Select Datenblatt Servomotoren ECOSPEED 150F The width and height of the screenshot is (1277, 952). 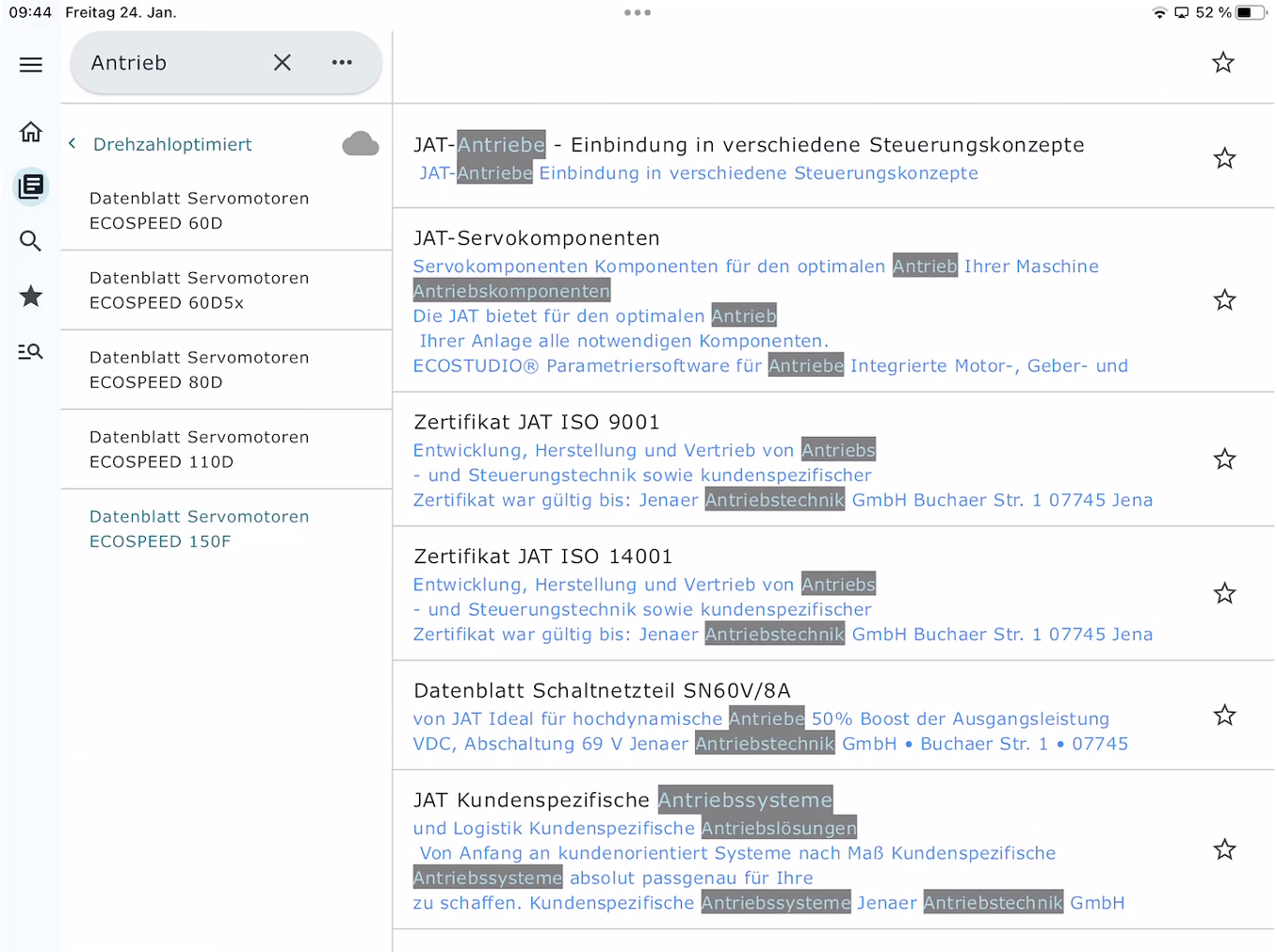coord(227,529)
